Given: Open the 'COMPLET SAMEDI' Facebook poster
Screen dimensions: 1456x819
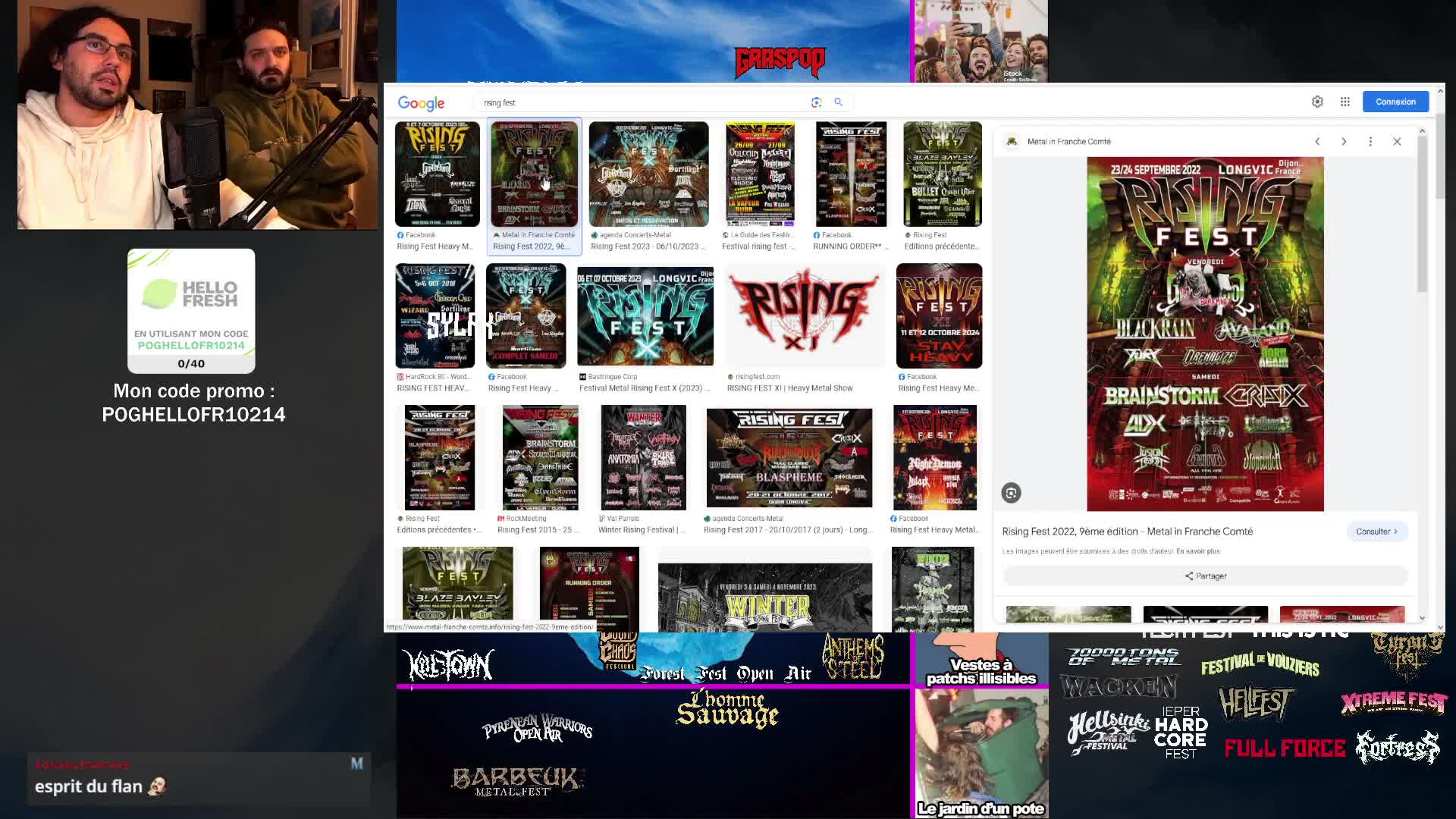Looking at the screenshot, I should tap(526, 315).
